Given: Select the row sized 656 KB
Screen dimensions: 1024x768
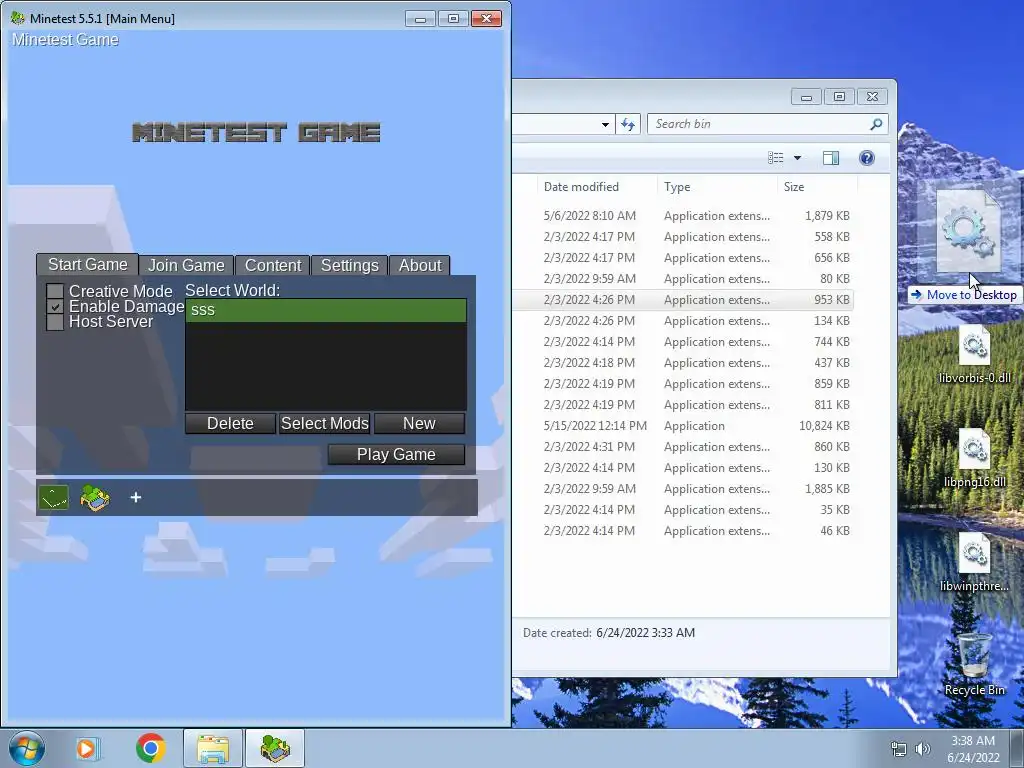Looking at the screenshot, I should pyautogui.click(x=682, y=258).
